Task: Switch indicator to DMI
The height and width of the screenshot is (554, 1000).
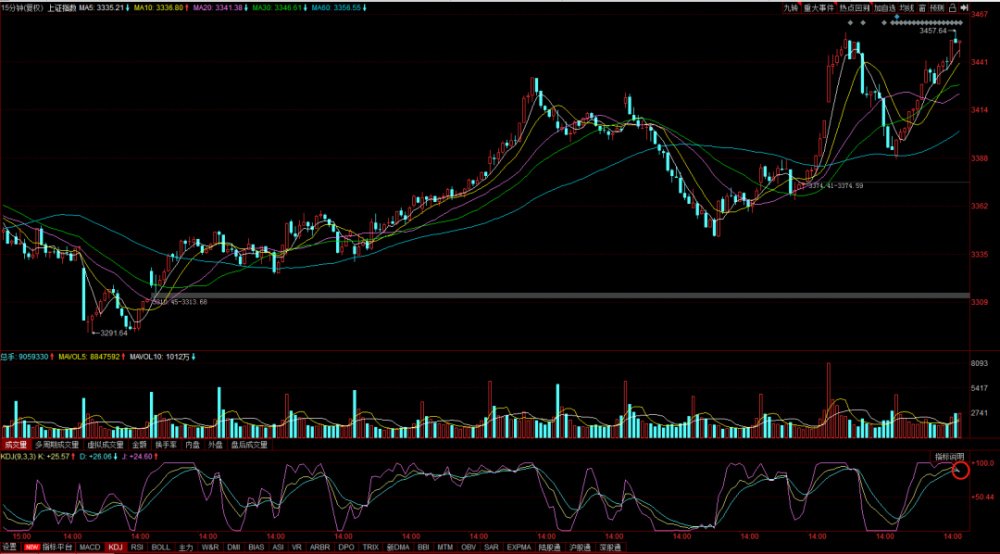Action: [x=234, y=547]
